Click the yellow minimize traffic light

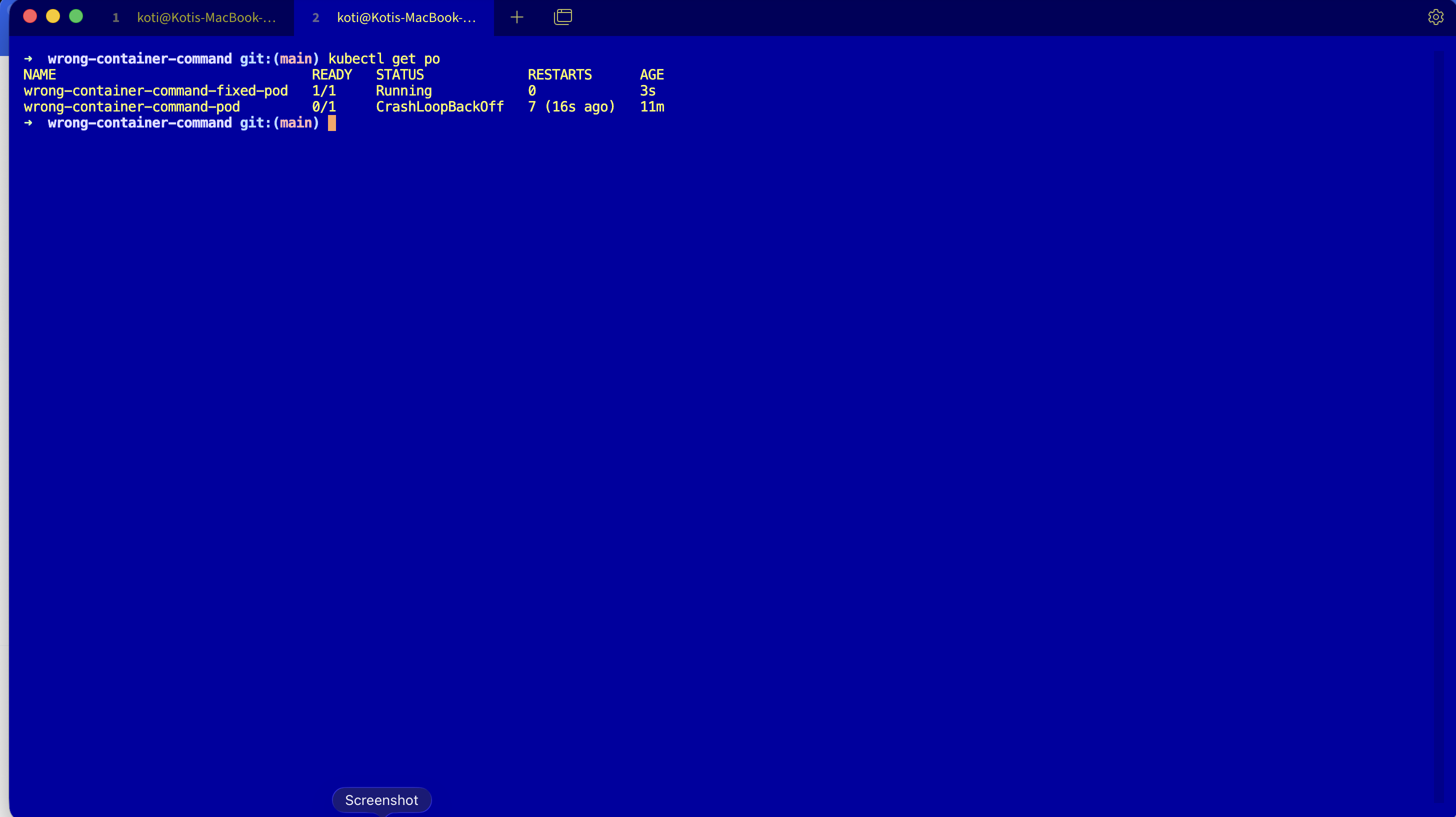(x=52, y=16)
